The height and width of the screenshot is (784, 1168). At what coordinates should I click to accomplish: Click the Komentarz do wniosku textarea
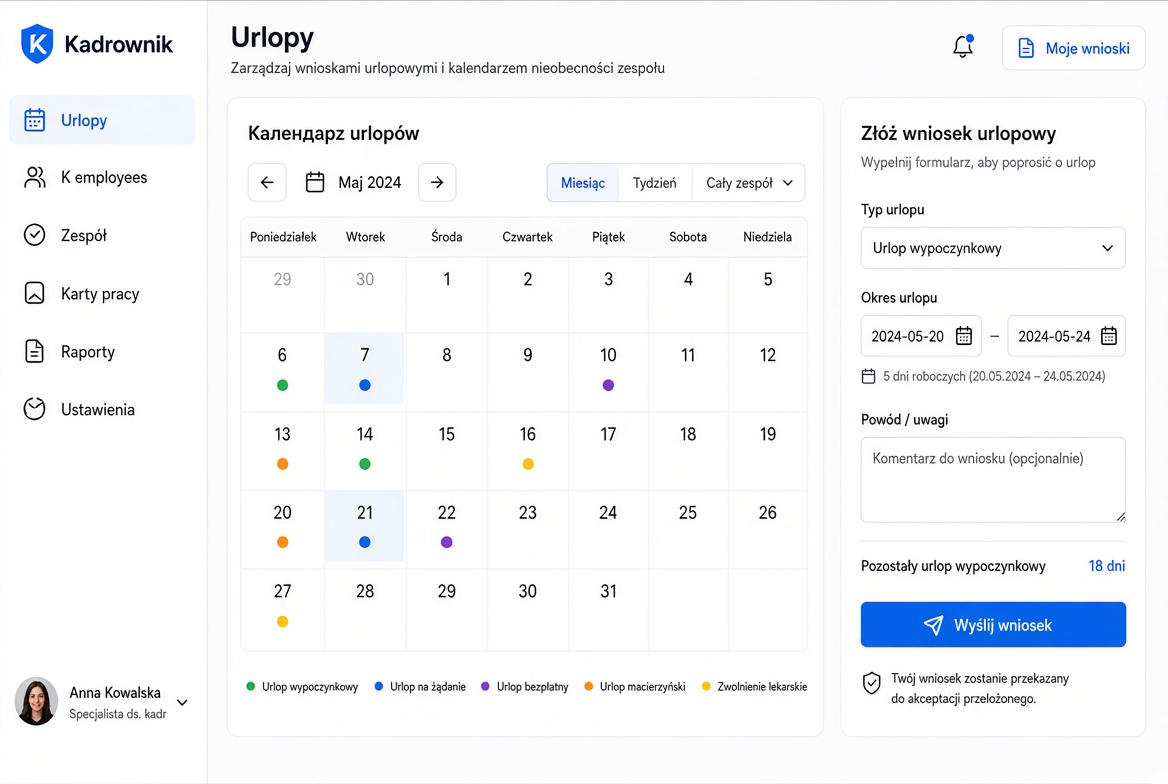993,480
